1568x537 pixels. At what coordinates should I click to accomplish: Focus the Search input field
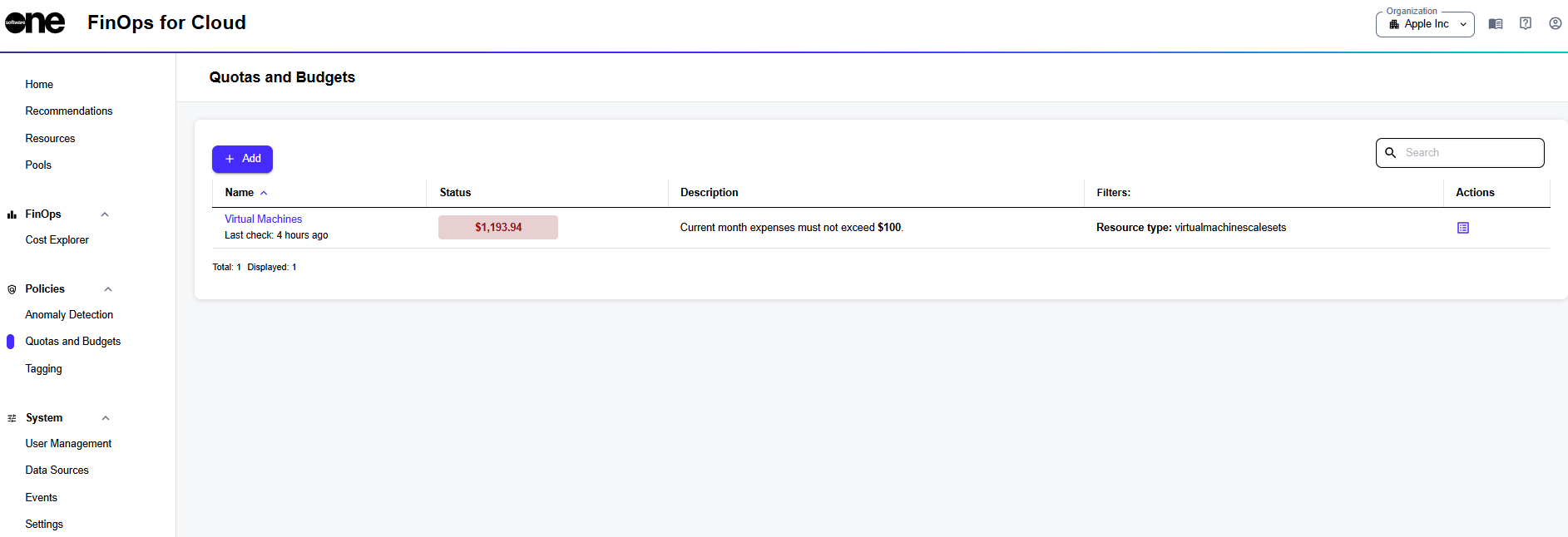click(1460, 153)
